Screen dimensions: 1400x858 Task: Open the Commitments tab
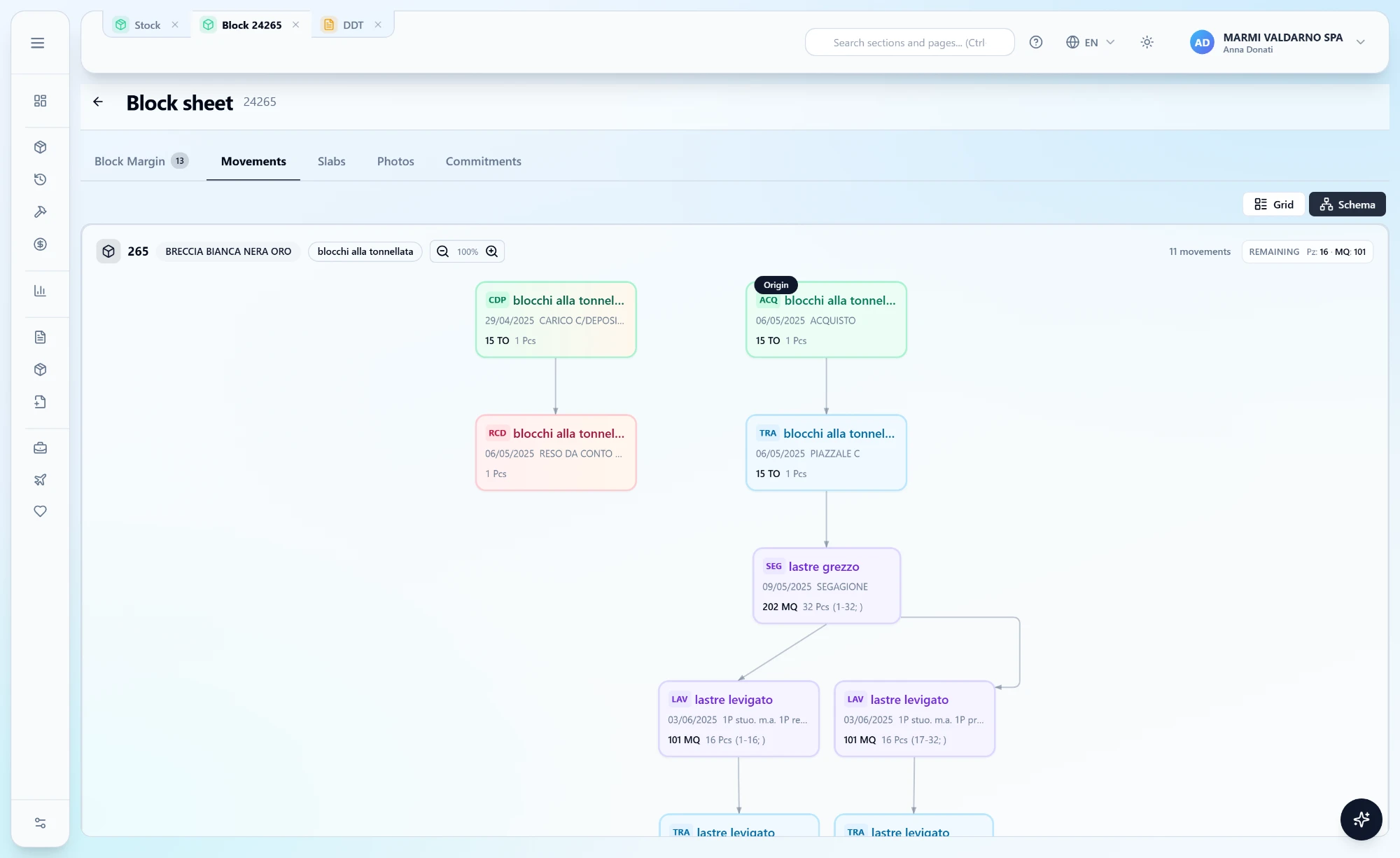coord(484,161)
